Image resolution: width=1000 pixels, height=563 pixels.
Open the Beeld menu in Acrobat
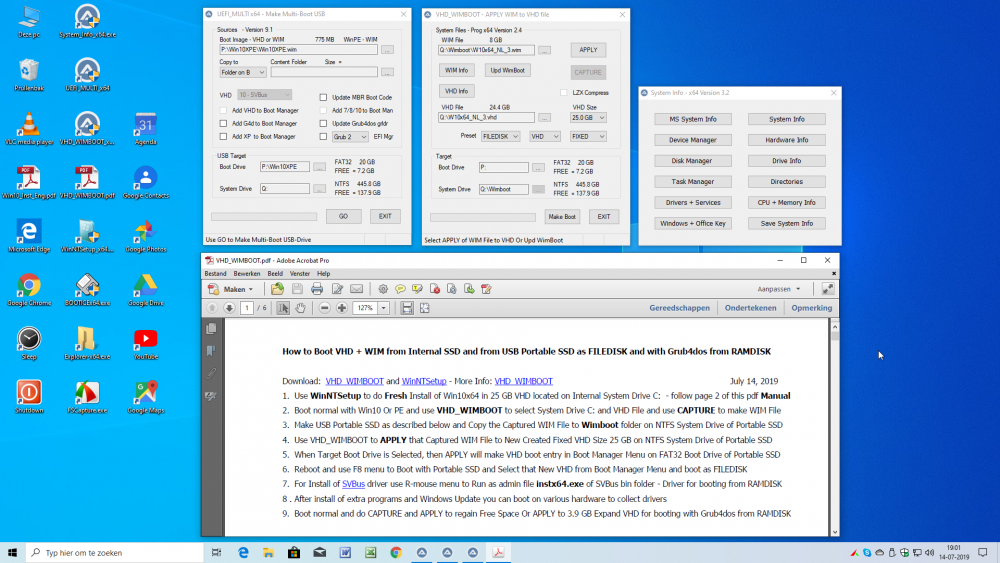click(275, 274)
